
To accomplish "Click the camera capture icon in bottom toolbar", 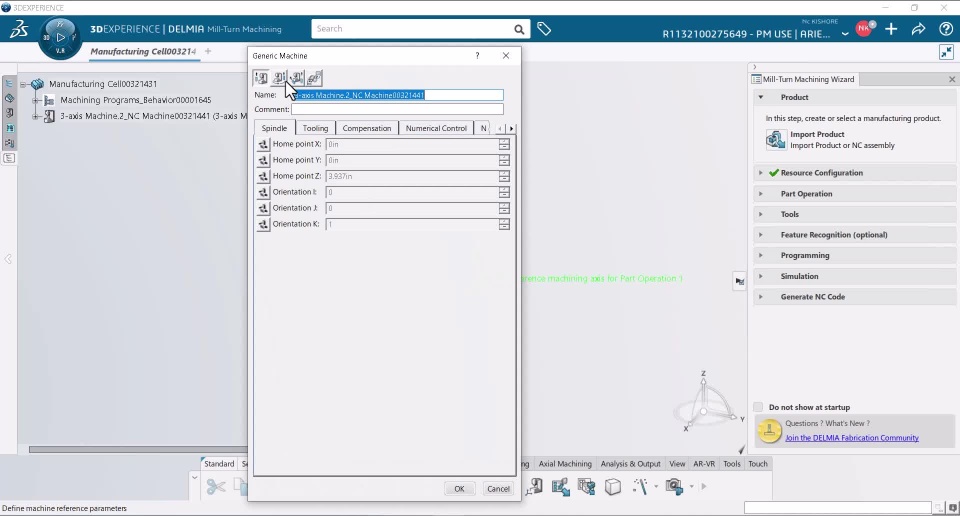I will [674, 487].
